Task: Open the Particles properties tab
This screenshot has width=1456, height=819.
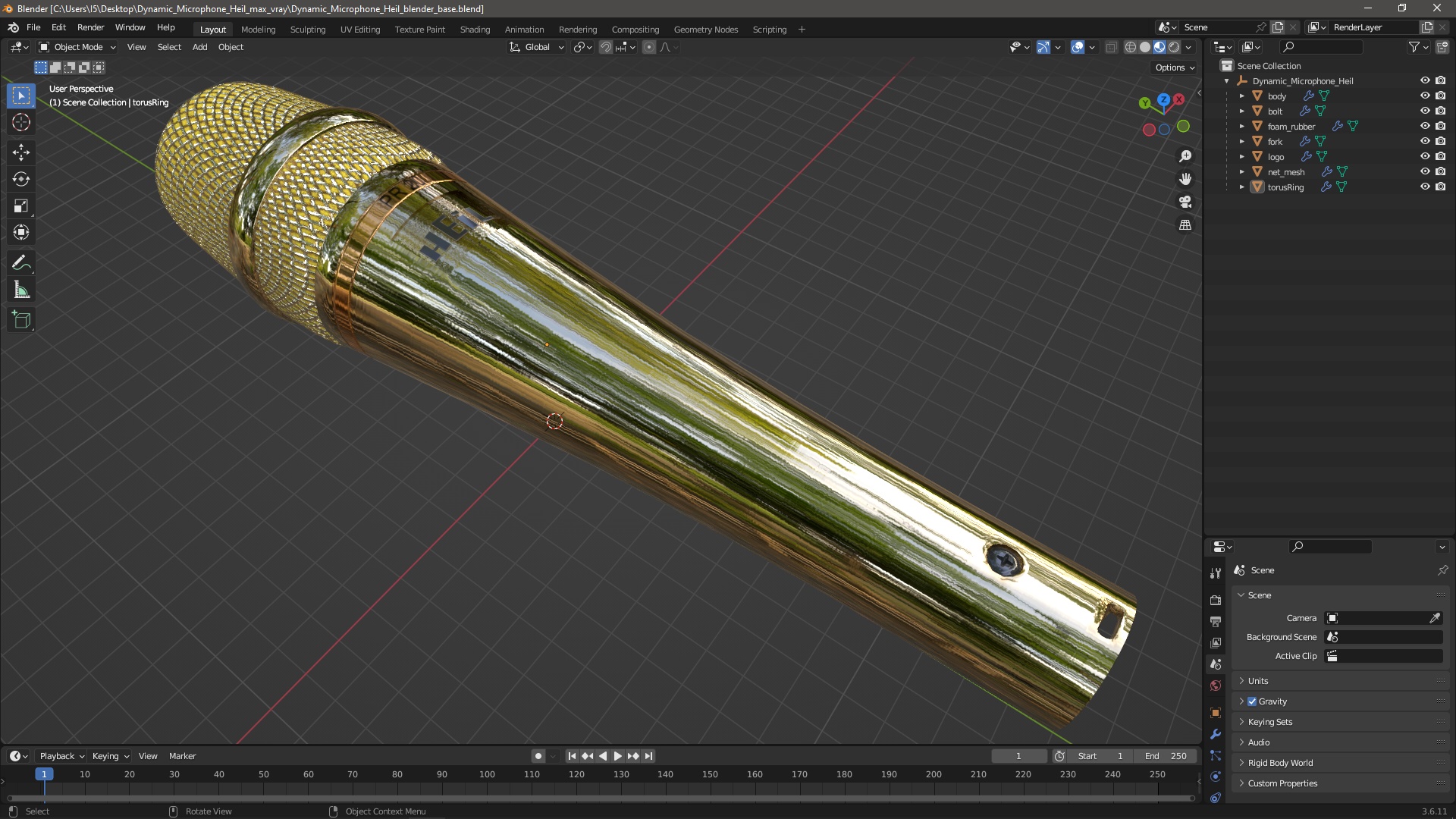Action: tap(1216, 755)
